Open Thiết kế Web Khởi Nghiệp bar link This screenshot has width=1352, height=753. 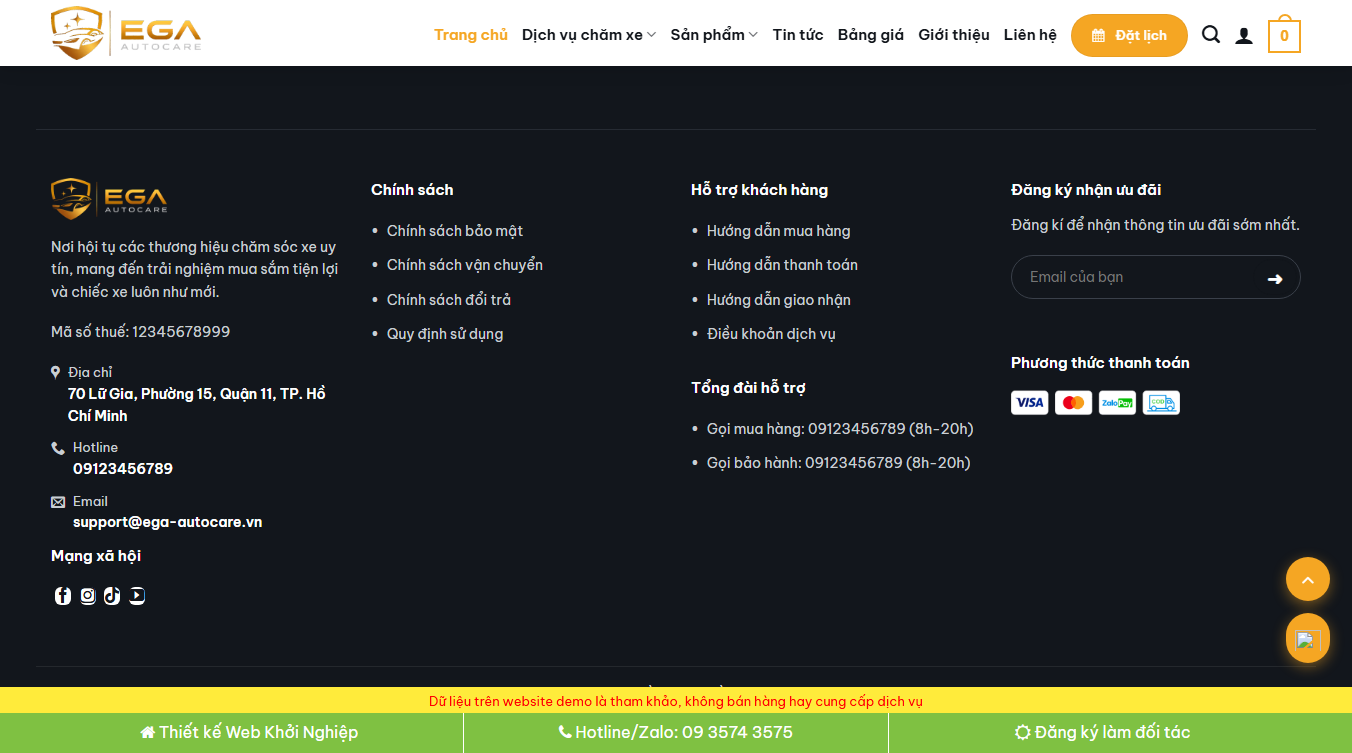249,733
